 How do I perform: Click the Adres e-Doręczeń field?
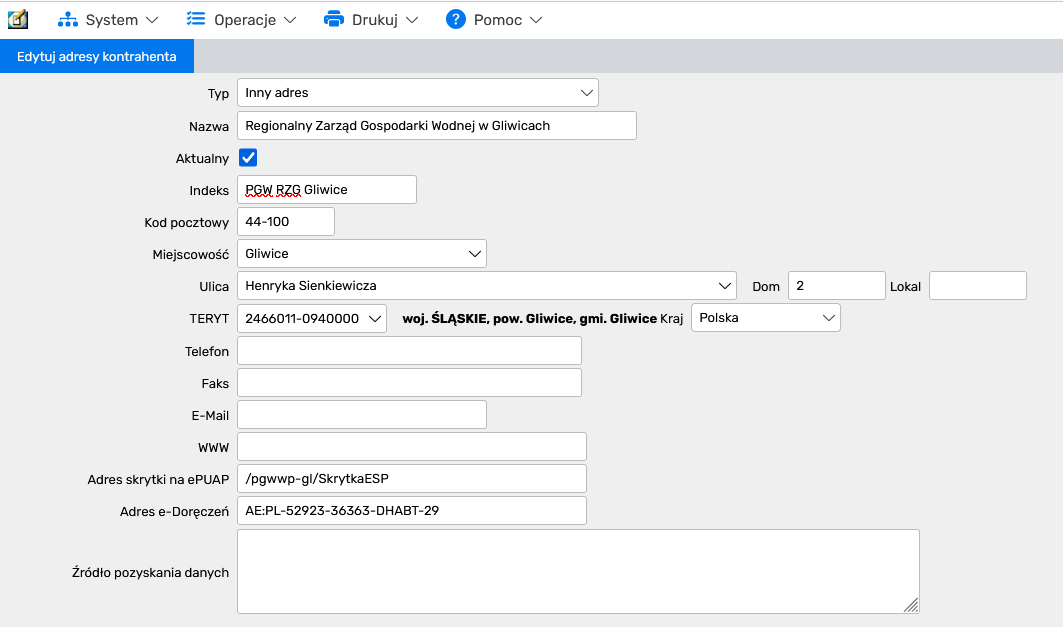click(x=412, y=510)
